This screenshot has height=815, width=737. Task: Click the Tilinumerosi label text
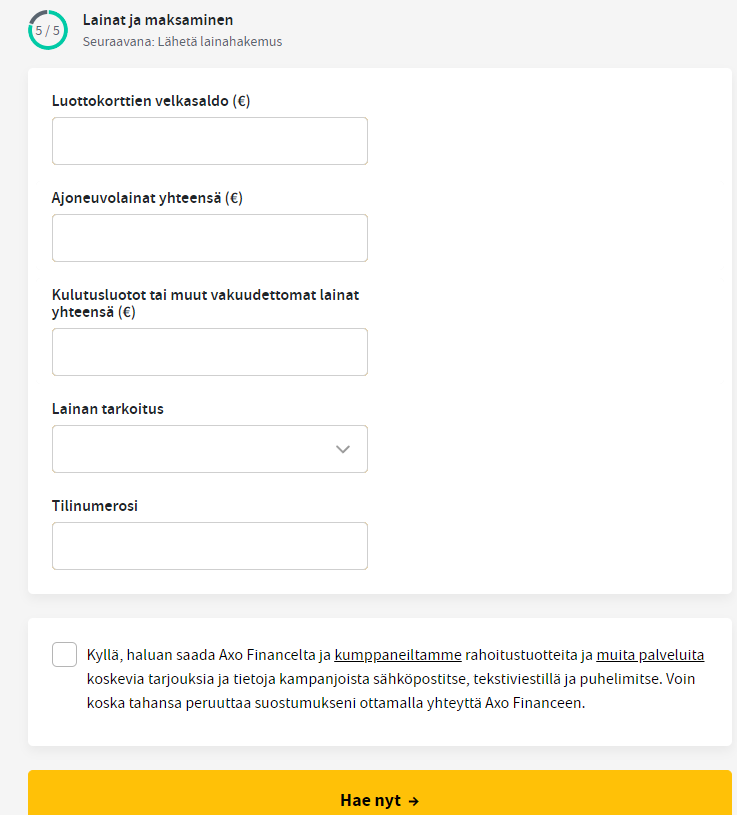point(95,506)
